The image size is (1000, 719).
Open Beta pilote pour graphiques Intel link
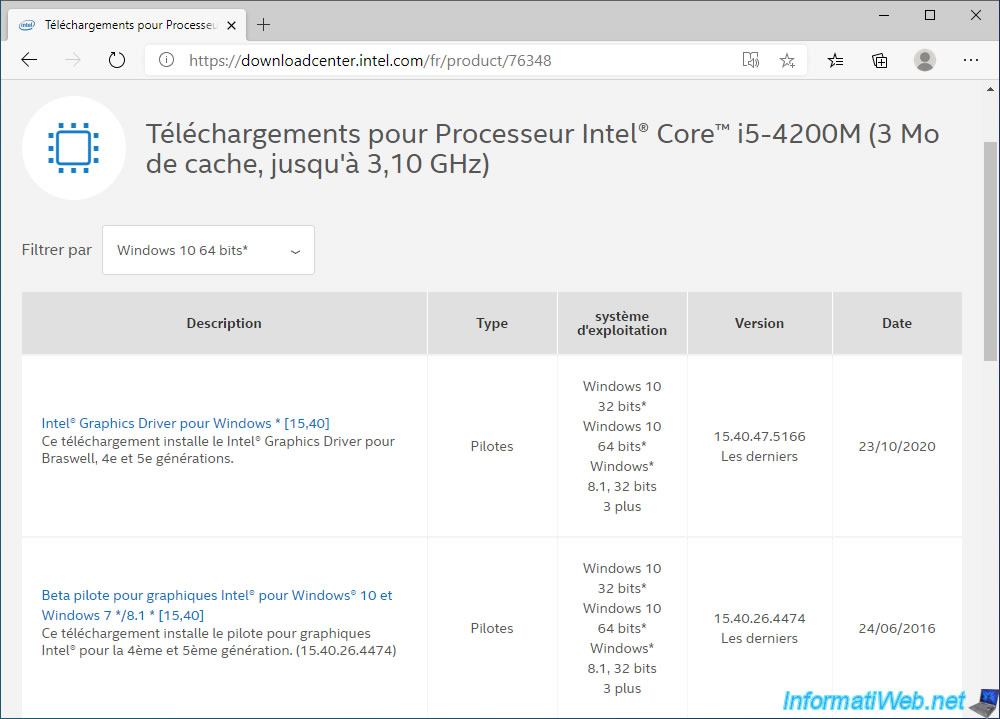217,605
